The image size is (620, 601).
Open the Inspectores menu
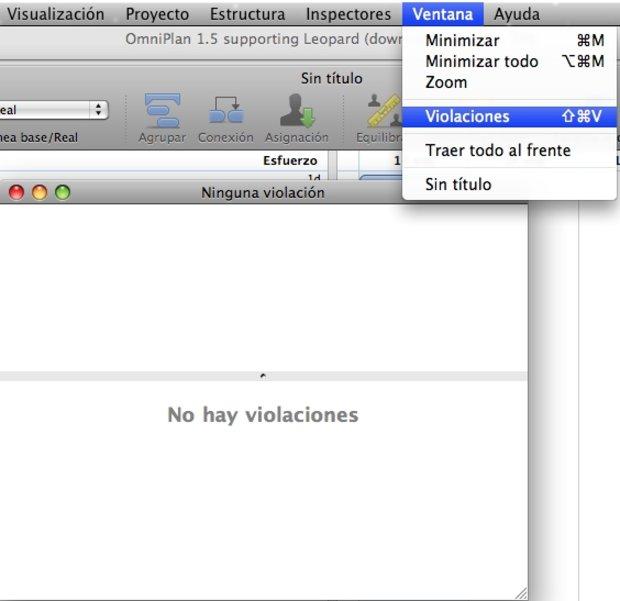[x=348, y=14]
